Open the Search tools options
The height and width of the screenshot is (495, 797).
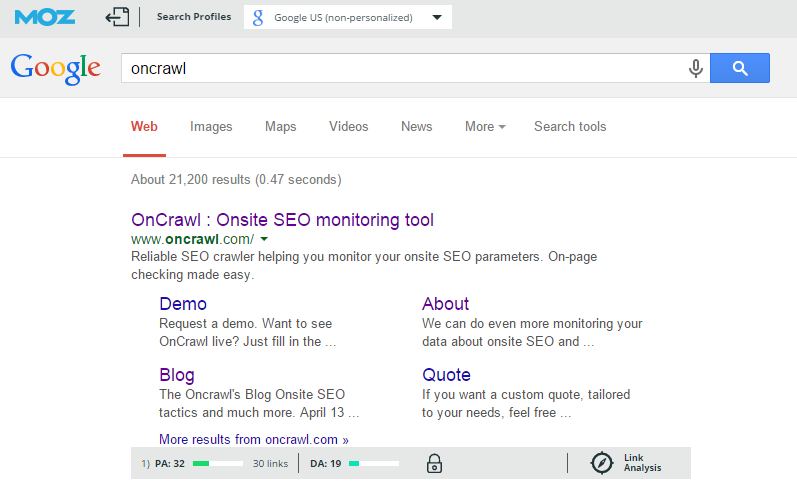tap(570, 126)
